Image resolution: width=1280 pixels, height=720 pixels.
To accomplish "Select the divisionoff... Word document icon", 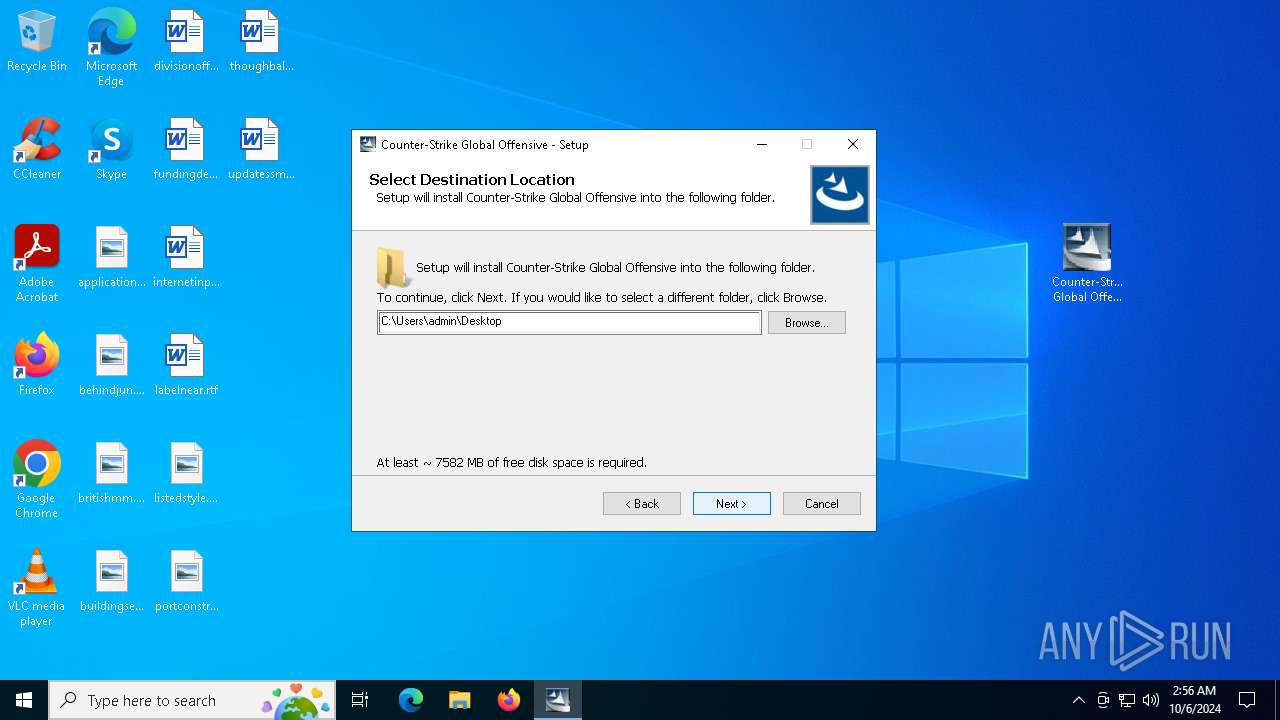I will coord(186,42).
